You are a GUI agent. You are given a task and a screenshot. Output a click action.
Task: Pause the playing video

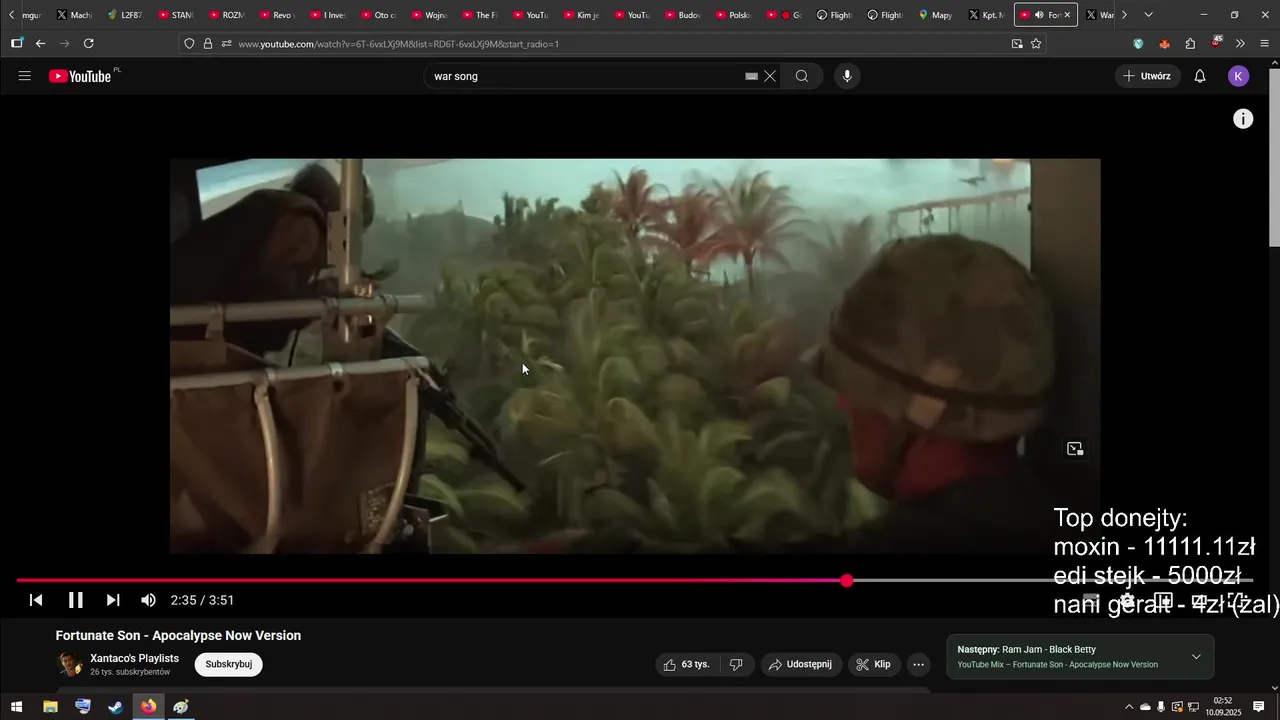75,600
